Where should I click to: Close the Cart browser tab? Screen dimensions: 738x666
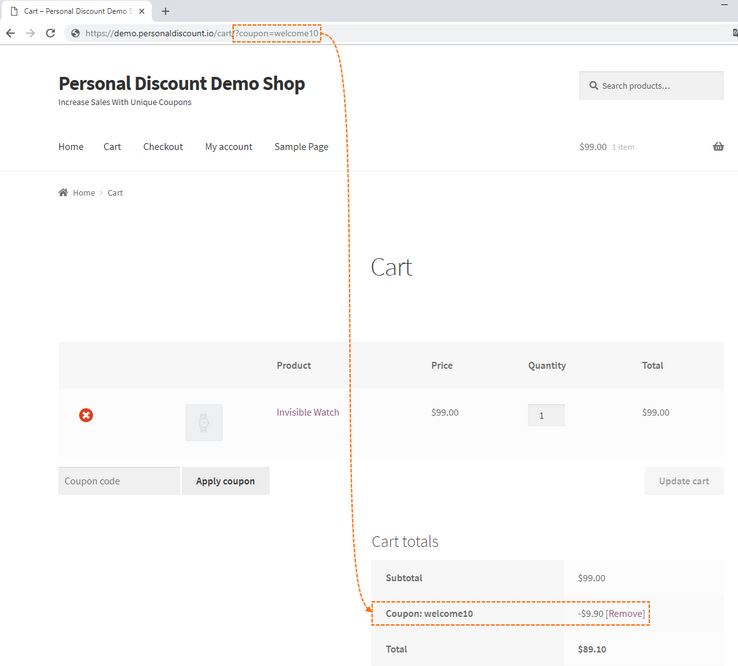(142, 11)
